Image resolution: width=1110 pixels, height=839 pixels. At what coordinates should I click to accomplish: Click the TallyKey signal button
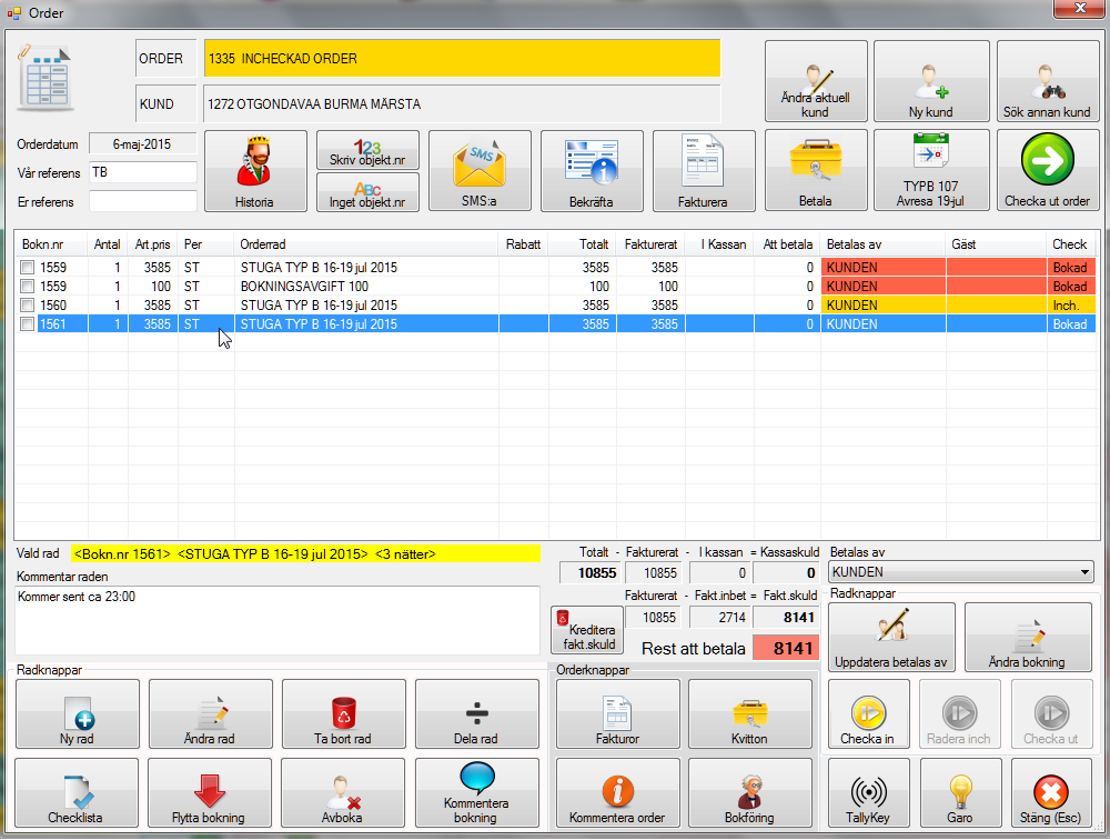(x=869, y=792)
